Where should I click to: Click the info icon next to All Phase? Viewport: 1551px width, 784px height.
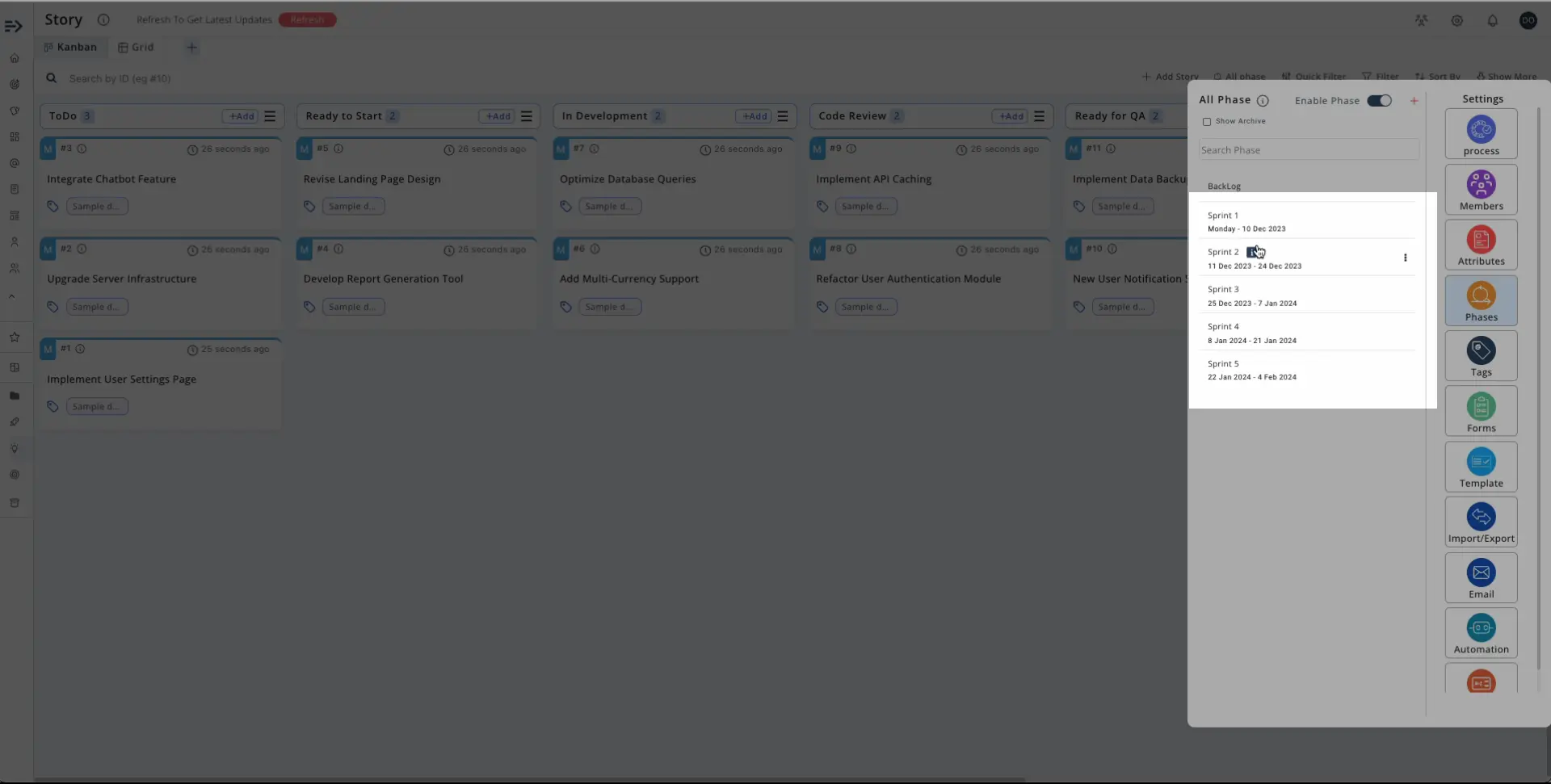(1263, 101)
